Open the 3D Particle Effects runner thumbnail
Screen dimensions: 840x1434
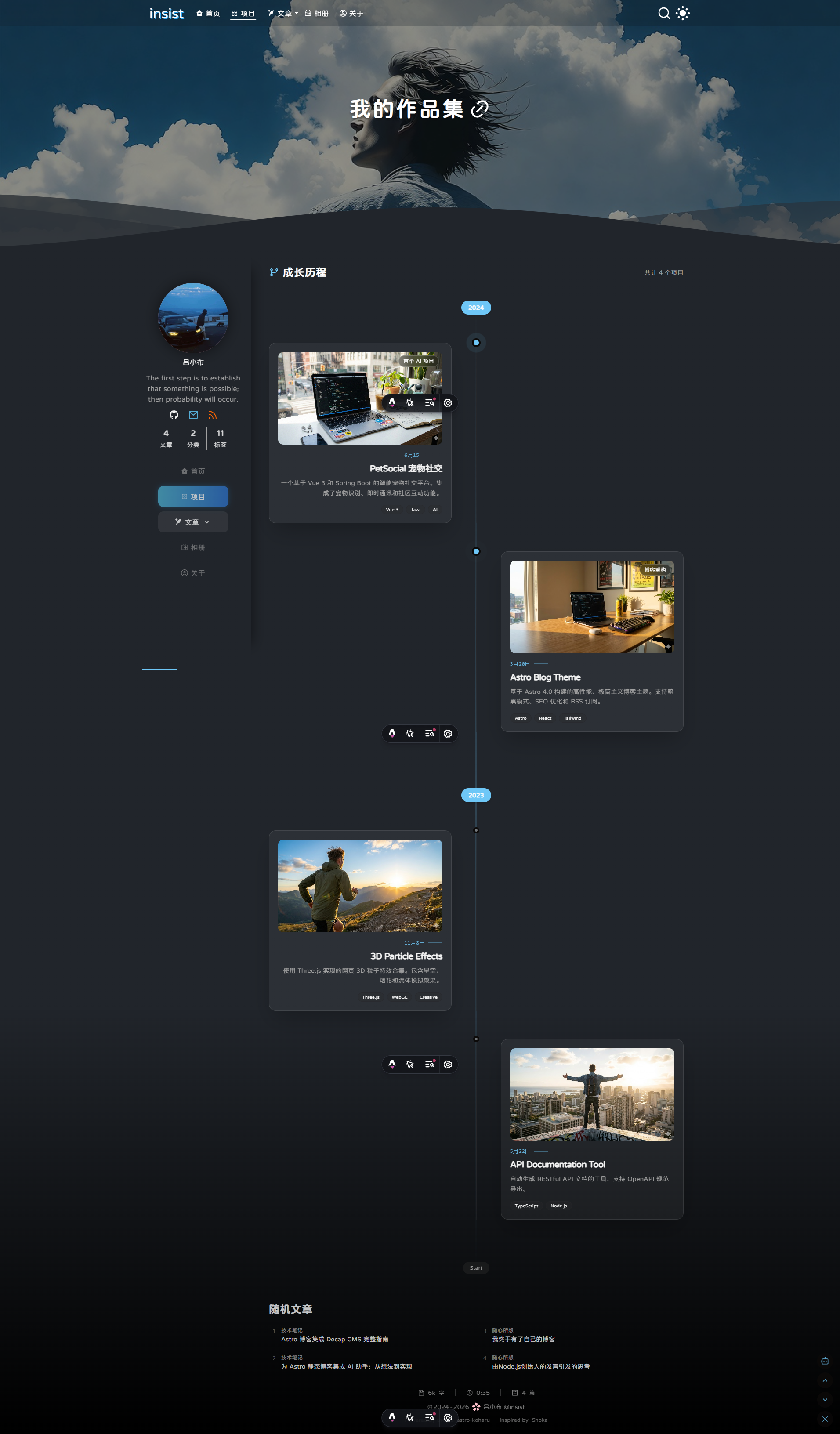360,885
